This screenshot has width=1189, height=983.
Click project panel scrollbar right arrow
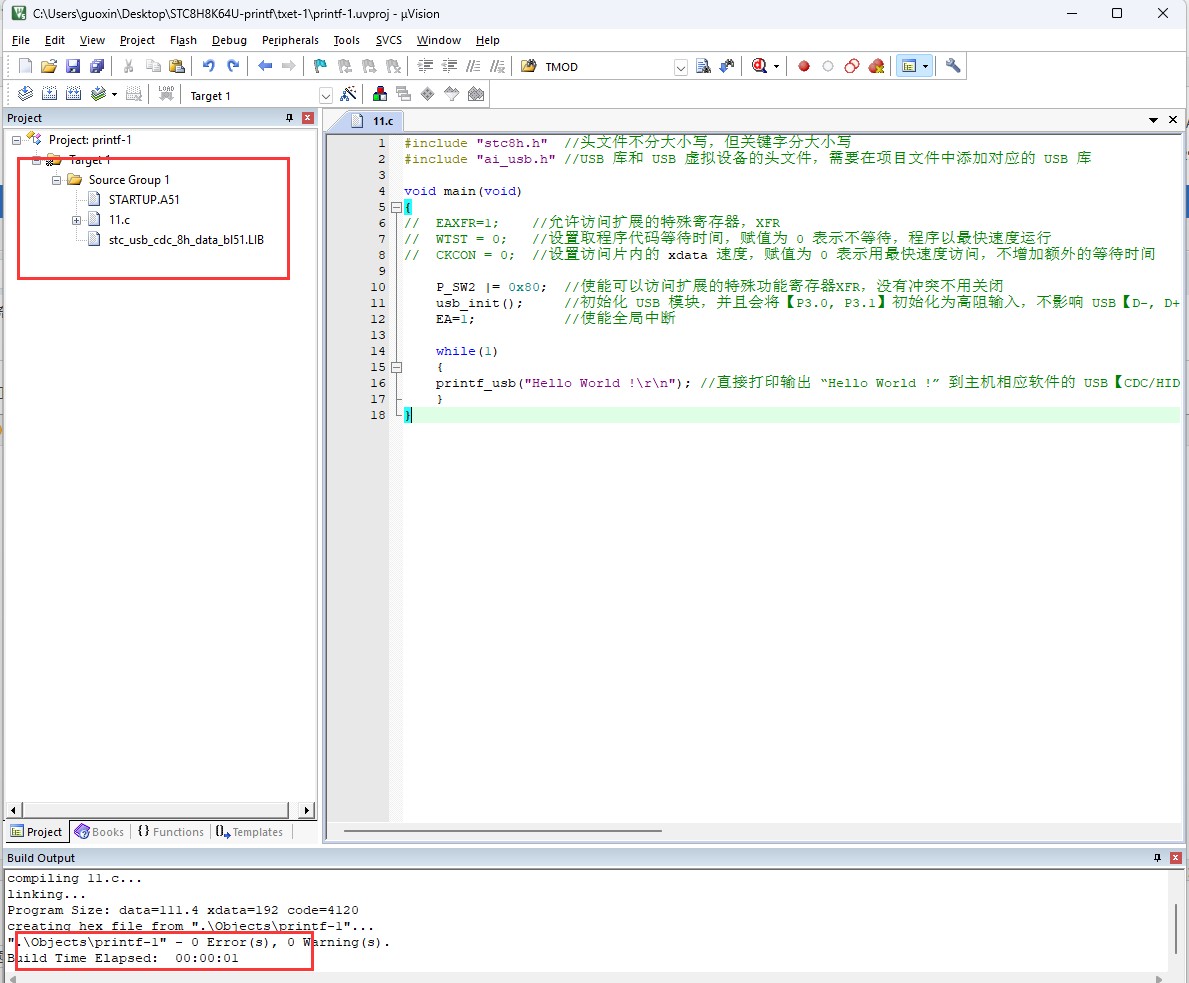click(306, 810)
